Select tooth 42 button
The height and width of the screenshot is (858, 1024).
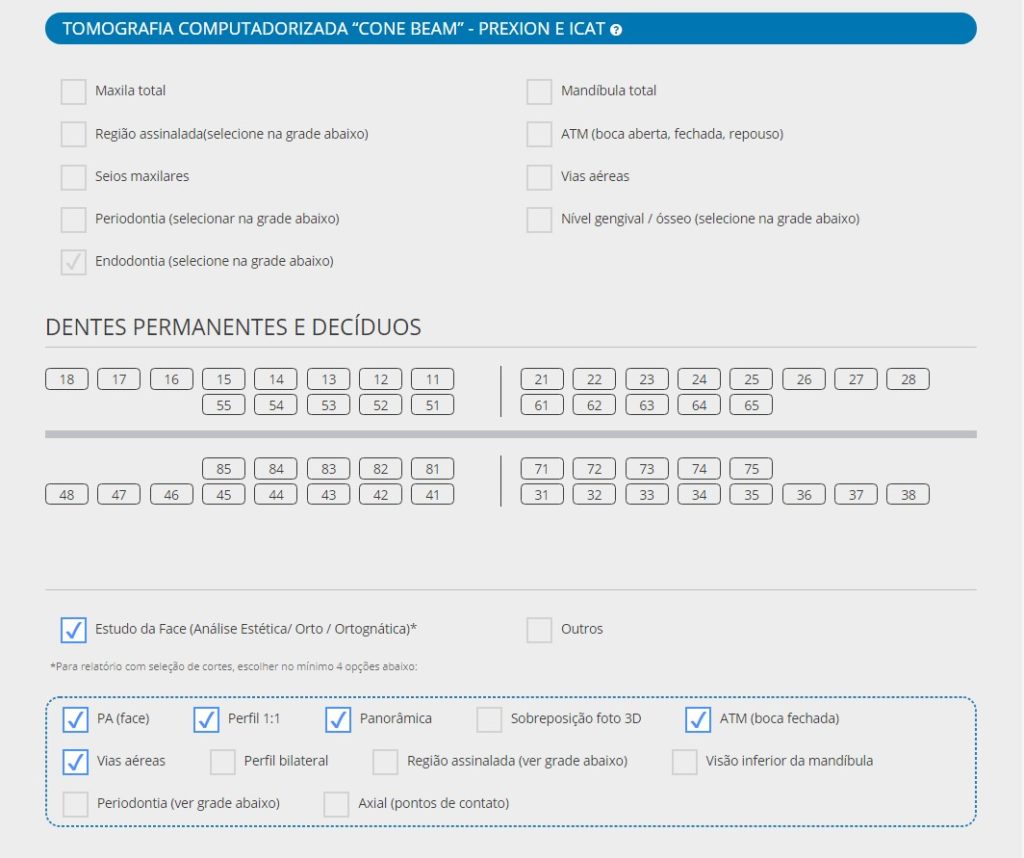point(381,495)
